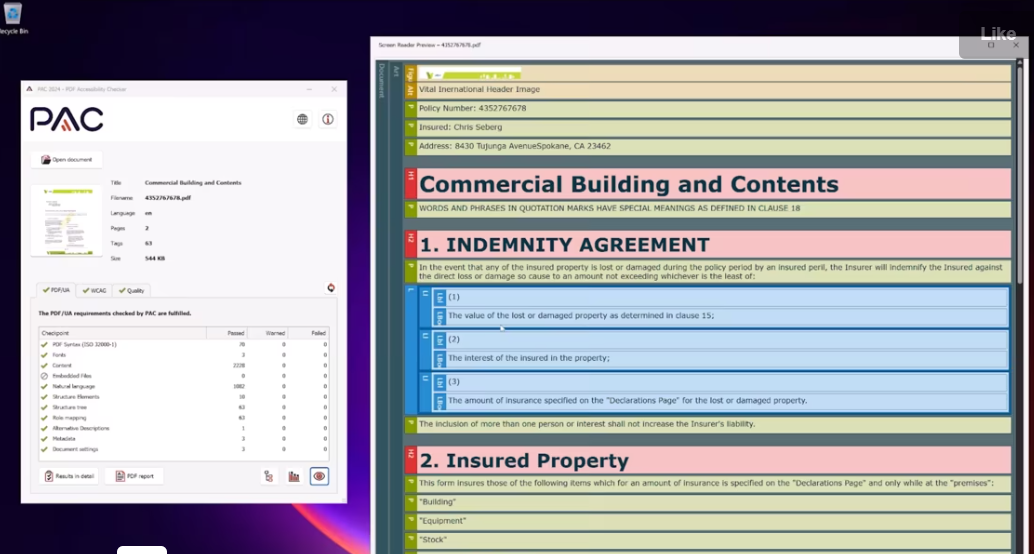Click the list item about clause 15
This screenshot has height=554, width=1034.
pos(581,316)
